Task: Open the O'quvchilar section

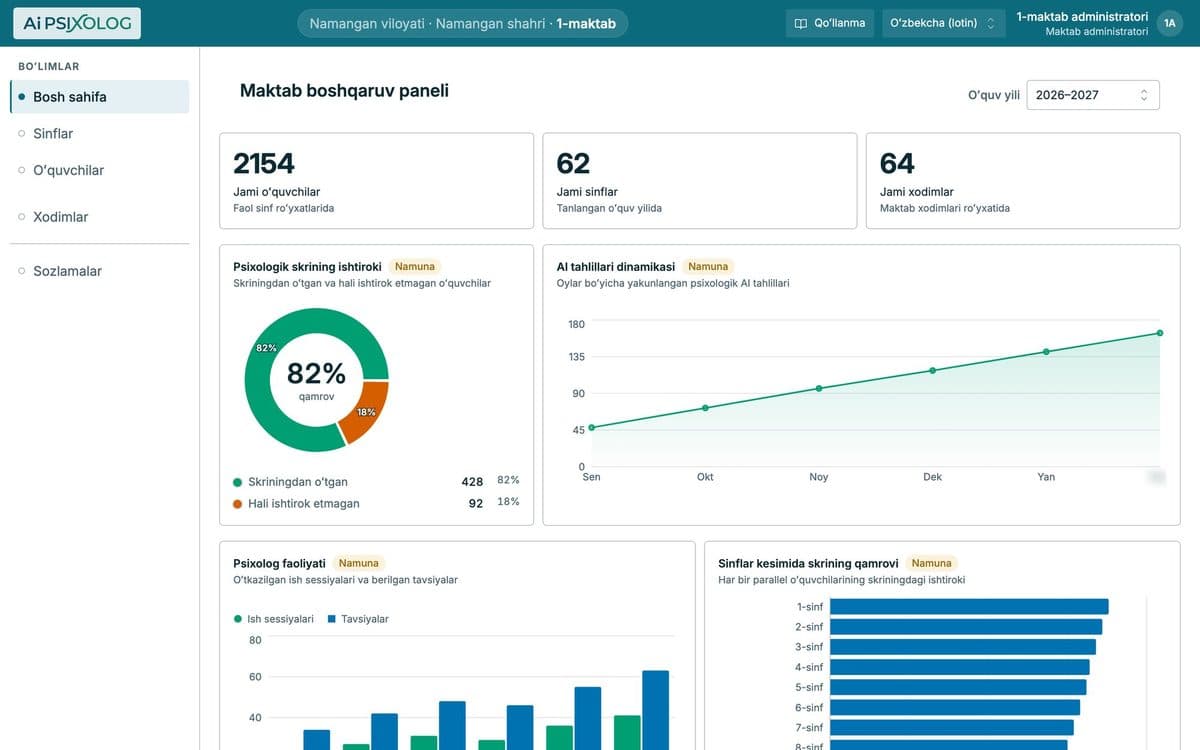Action: pyautogui.click(x=99, y=171)
